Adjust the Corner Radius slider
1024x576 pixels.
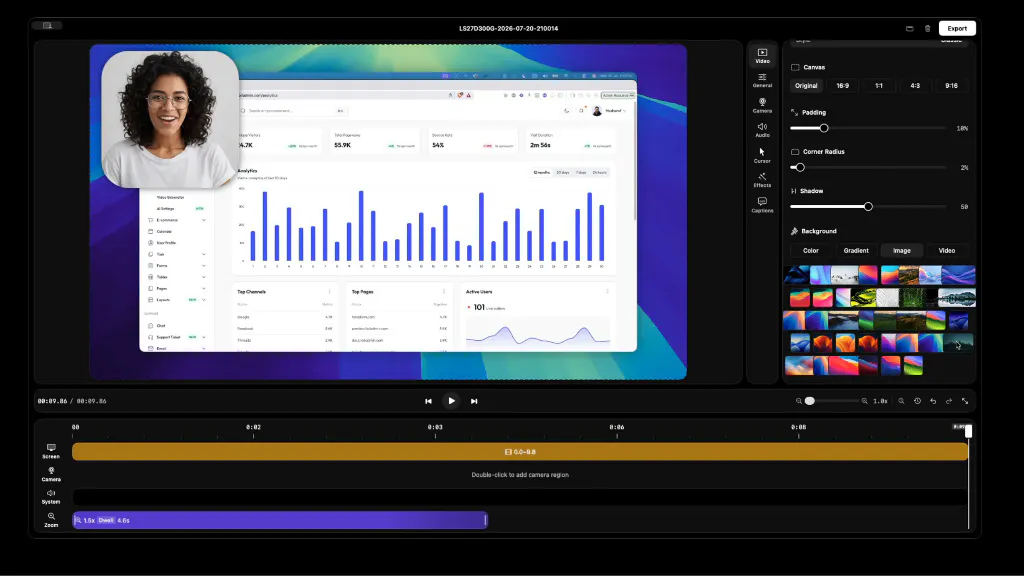pos(868,167)
